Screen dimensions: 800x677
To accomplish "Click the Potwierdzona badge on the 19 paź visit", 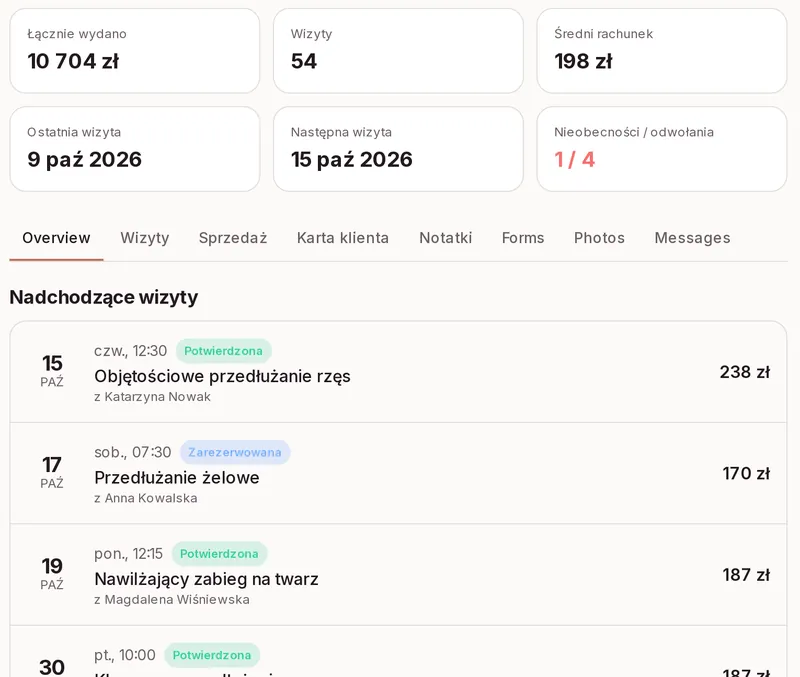I will click(219, 554).
